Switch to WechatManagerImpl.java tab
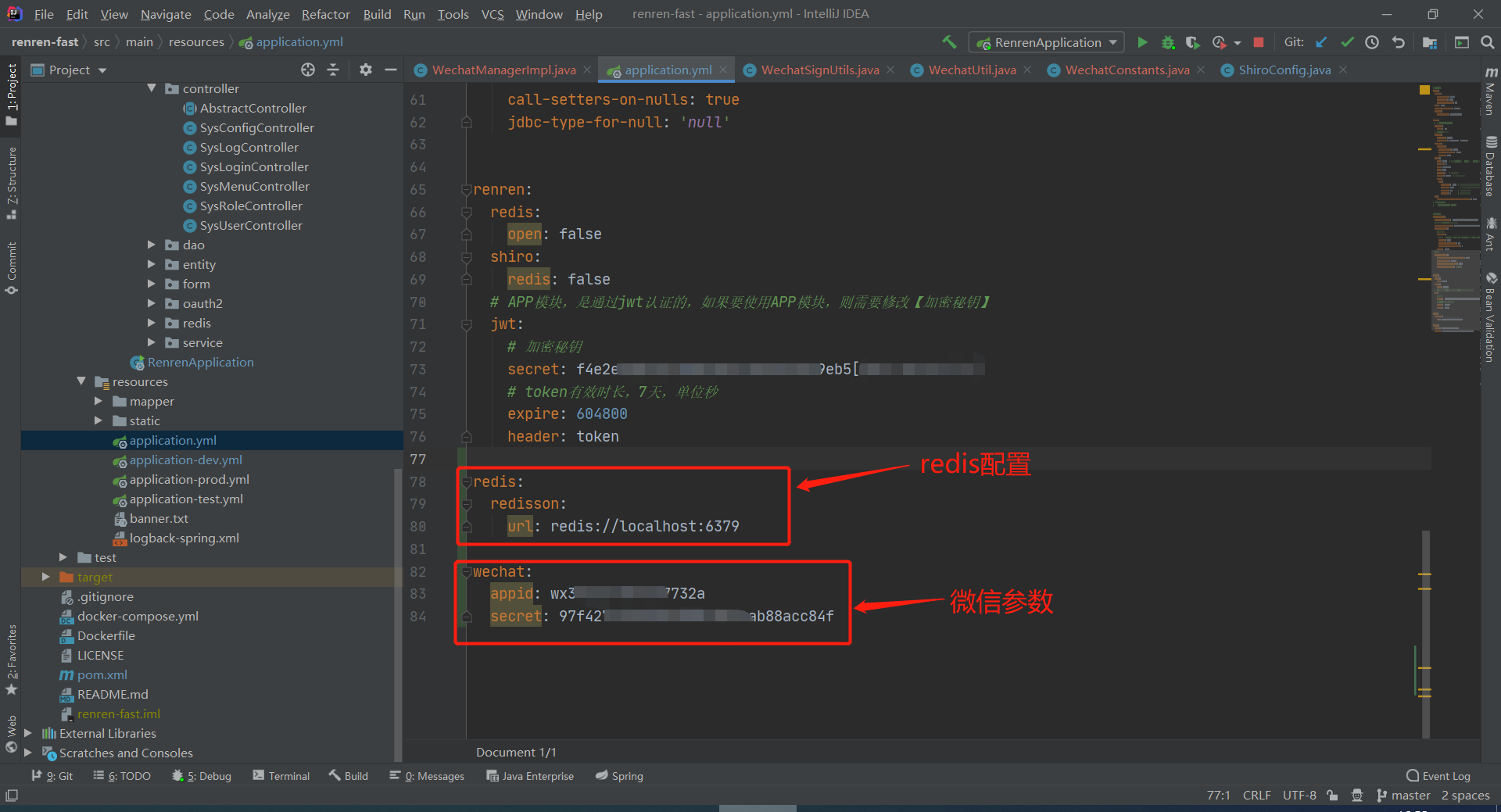1501x812 pixels. pyautogui.click(x=503, y=70)
